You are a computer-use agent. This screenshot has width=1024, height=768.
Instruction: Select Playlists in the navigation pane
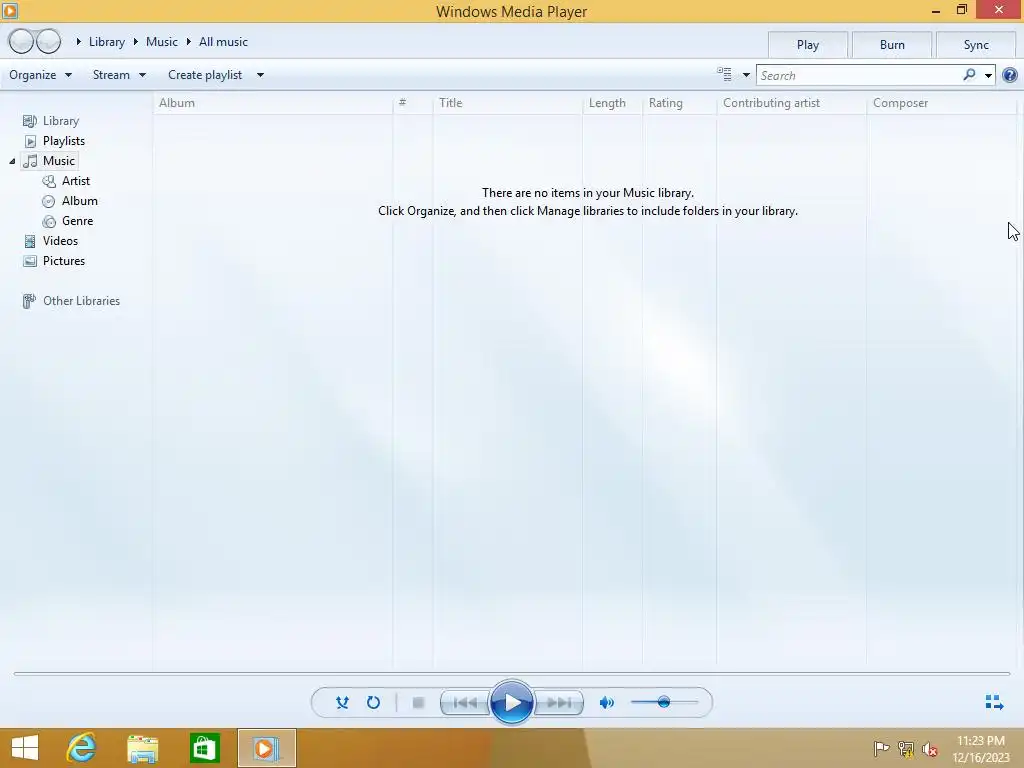(x=63, y=141)
